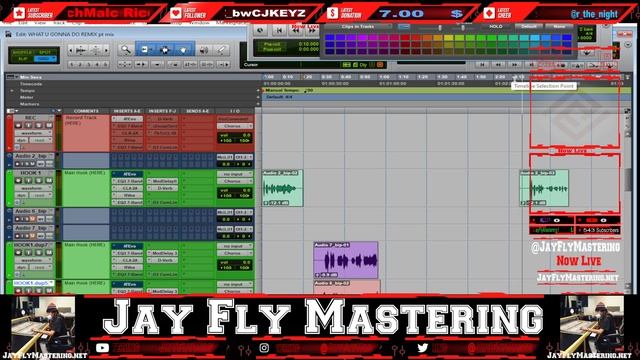The height and width of the screenshot is (360, 640).
Task: Click None in the color palette
Action: point(559,27)
